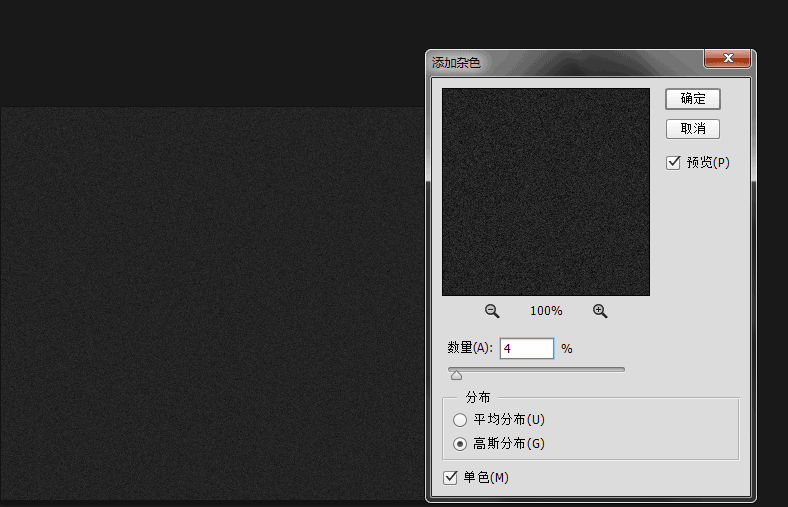
Task: Close the 添加杂色 dialog with the X
Action: [x=728, y=58]
